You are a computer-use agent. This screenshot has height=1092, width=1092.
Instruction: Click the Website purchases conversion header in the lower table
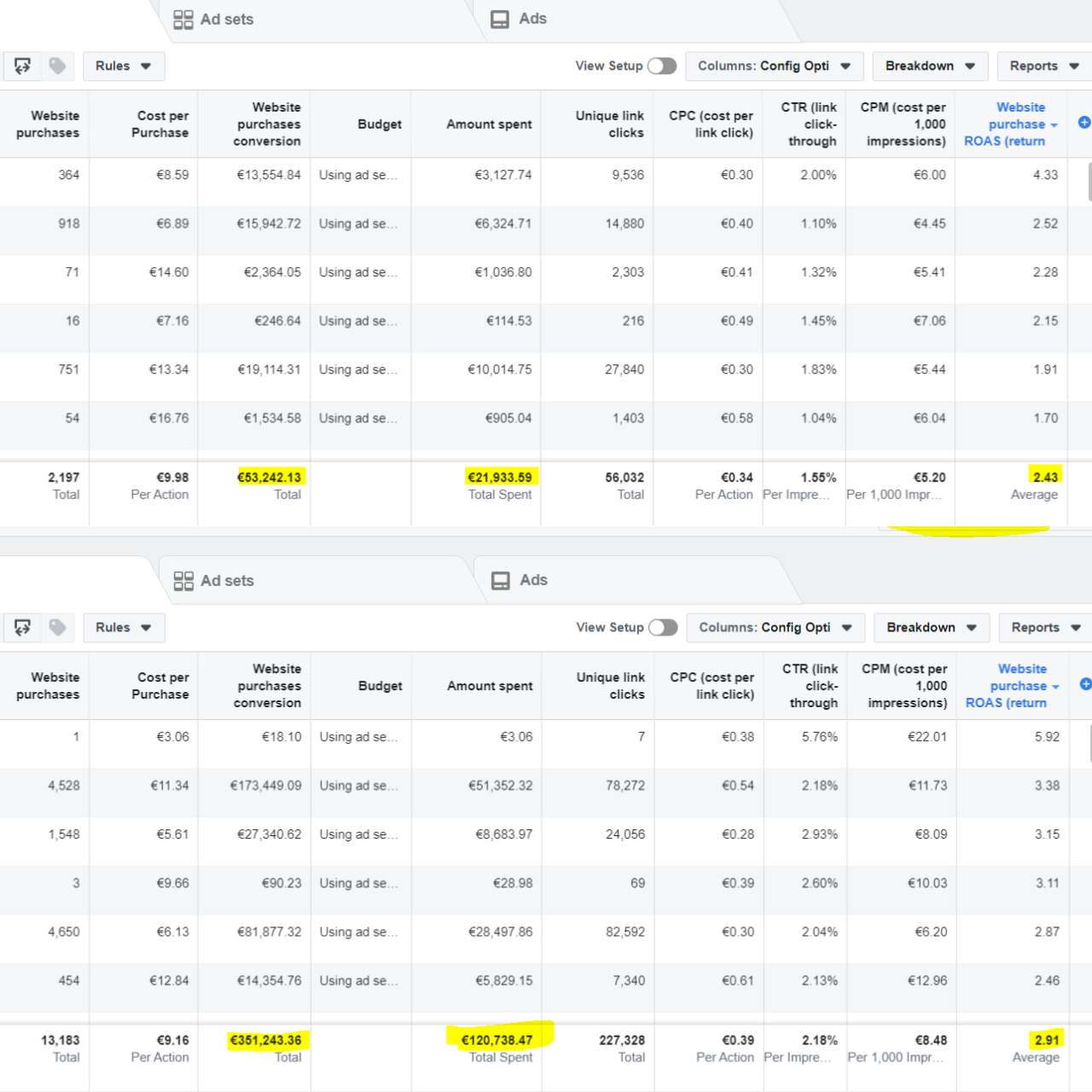coord(268,686)
